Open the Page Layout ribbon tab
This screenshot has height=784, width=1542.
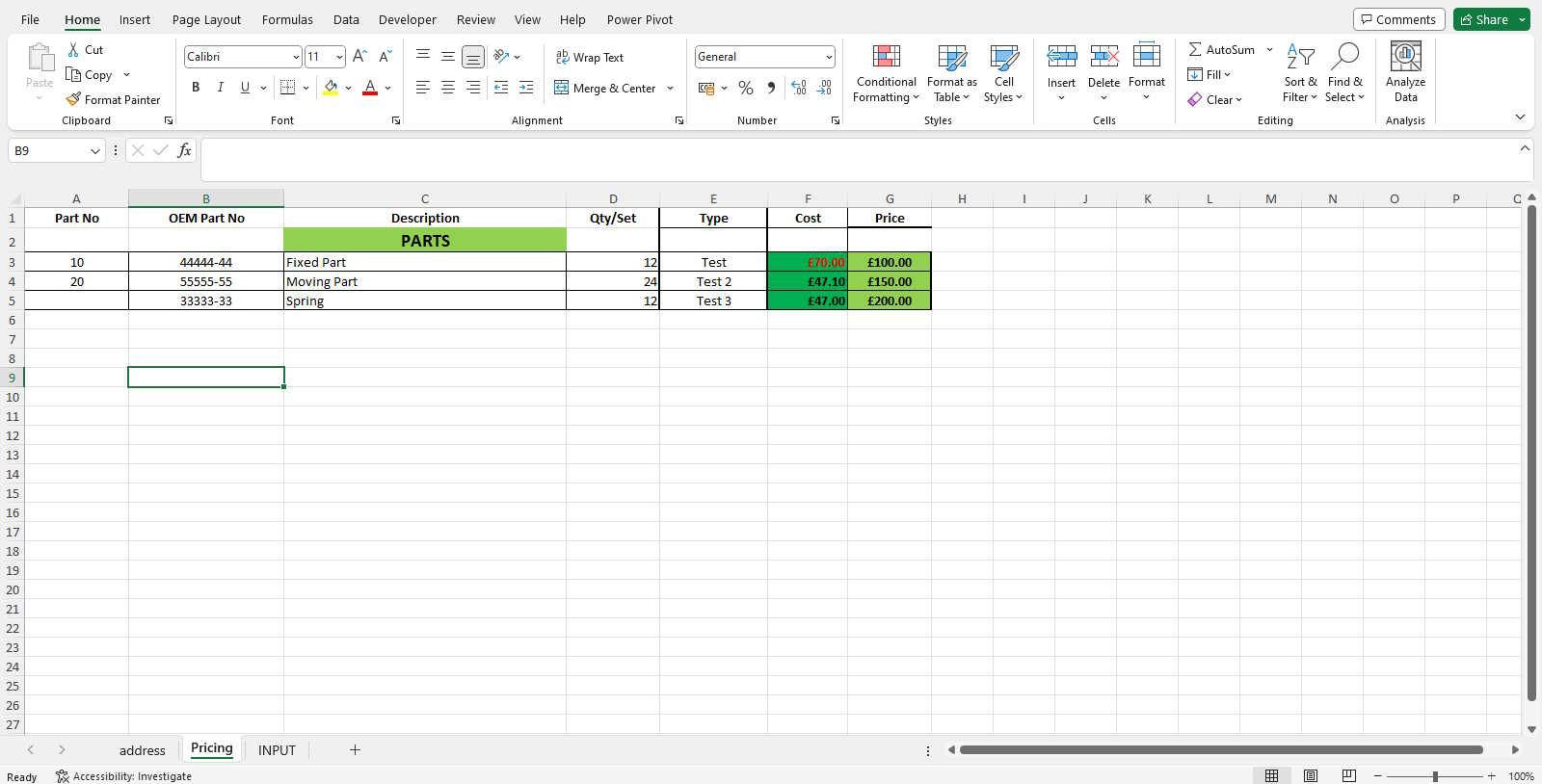click(x=206, y=19)
